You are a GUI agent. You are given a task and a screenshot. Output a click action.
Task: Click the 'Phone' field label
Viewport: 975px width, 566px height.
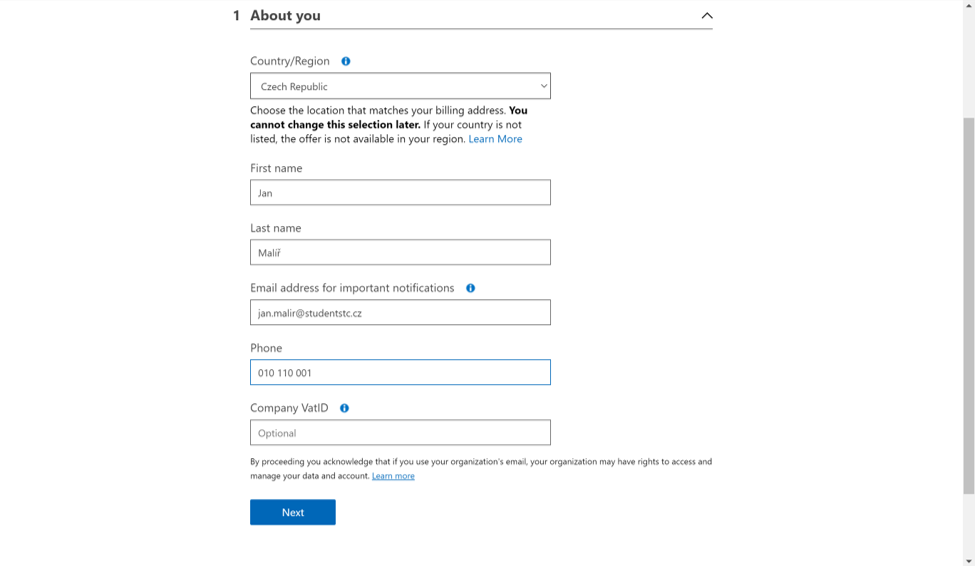click(x=266, y=348)
